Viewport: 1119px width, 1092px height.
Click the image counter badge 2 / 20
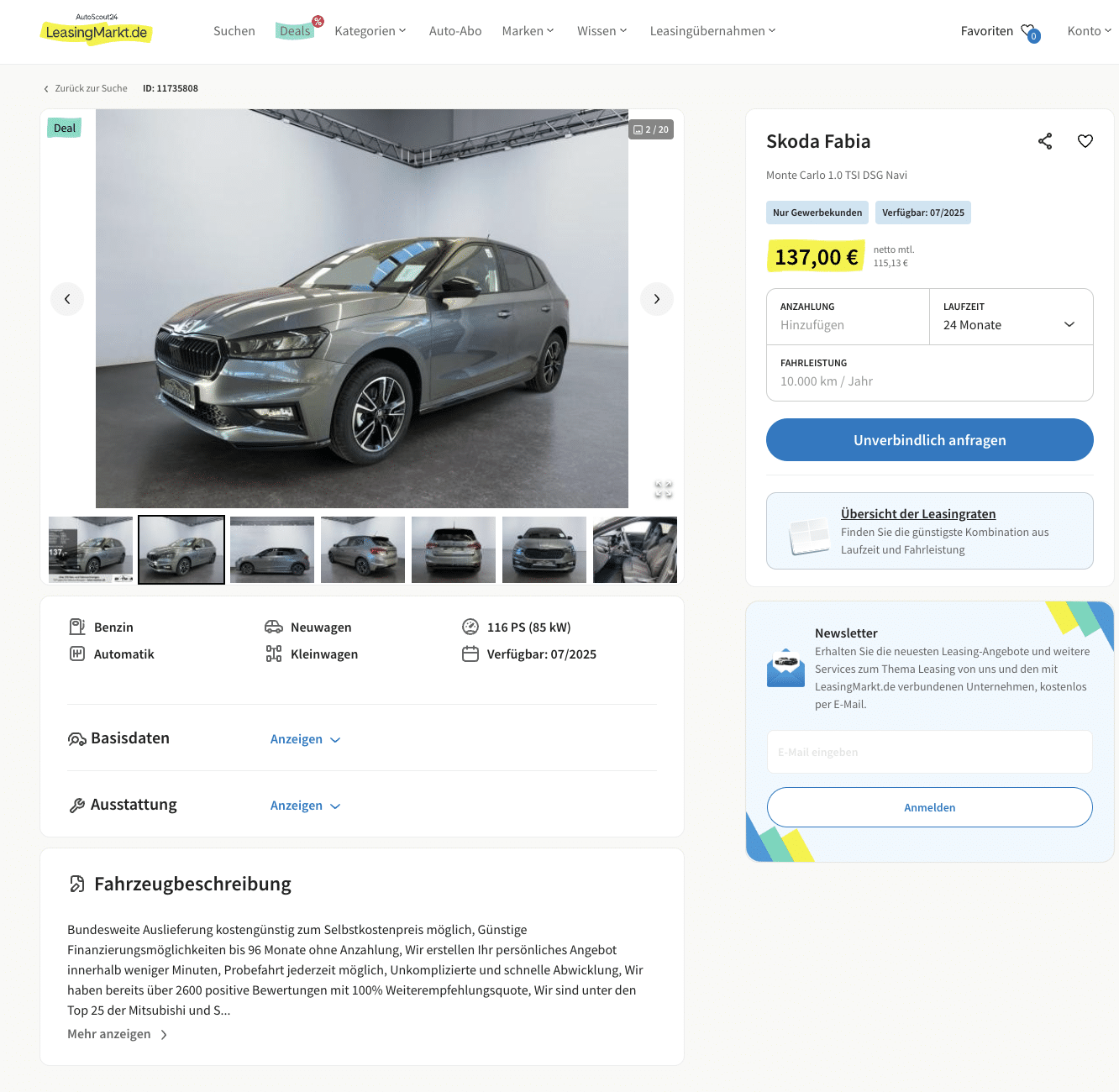pyautogui.click(x=651, y=129)
